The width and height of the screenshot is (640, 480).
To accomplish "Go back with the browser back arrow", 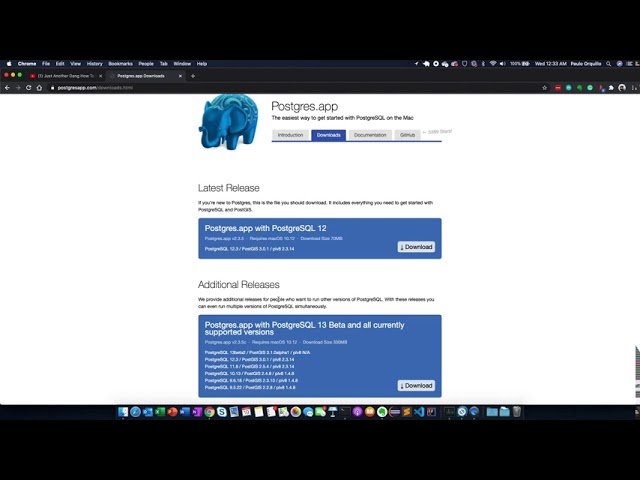I will tap(7, 88).
